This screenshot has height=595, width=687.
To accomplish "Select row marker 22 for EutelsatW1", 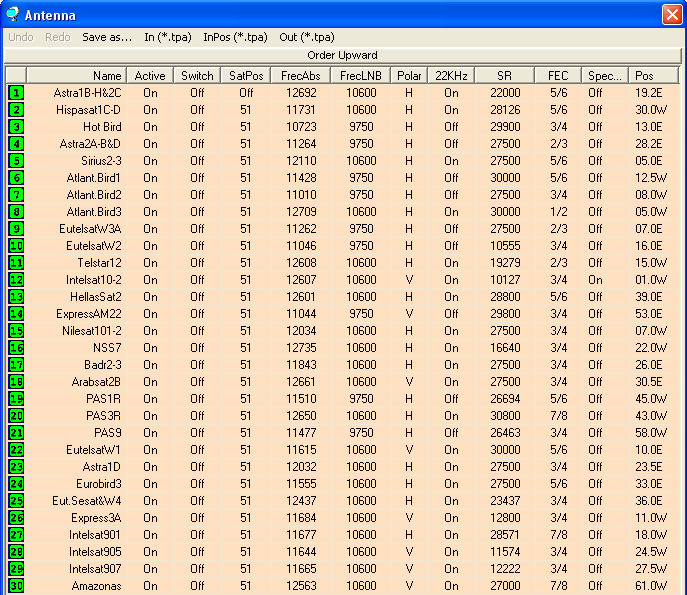I will [x=16, y=450].
